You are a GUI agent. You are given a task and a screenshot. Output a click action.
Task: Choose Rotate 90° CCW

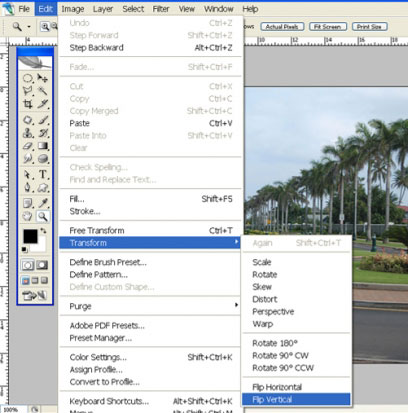(296, 368)
